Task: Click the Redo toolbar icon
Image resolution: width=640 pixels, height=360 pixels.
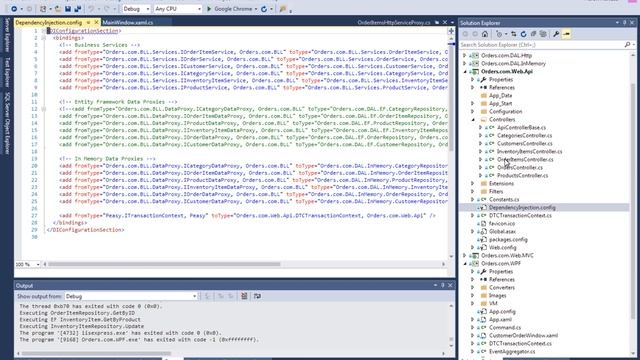Action: pyautogui.click(x=107, y=9)
